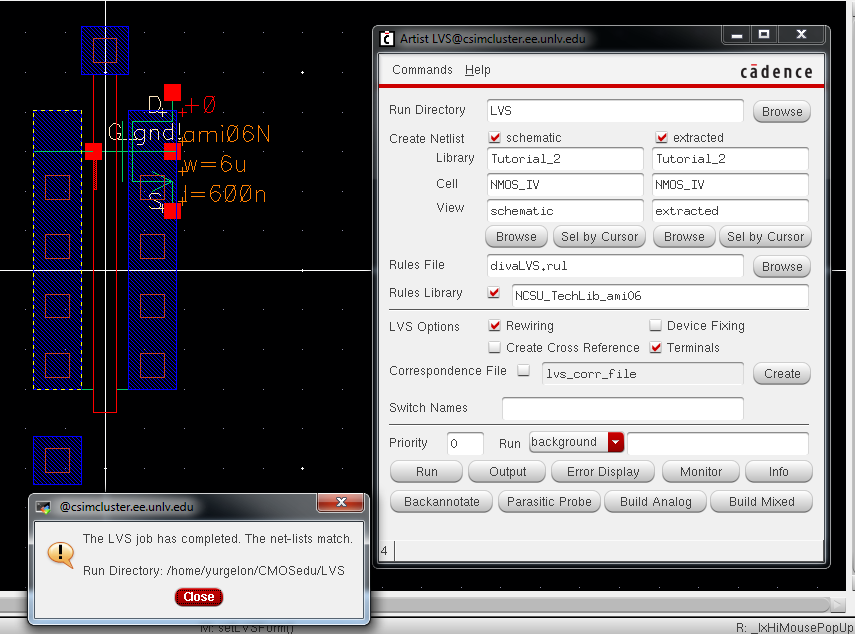Click the View field showing schematic
Viewport: 855px width, 634px height.
coord(565,210)
